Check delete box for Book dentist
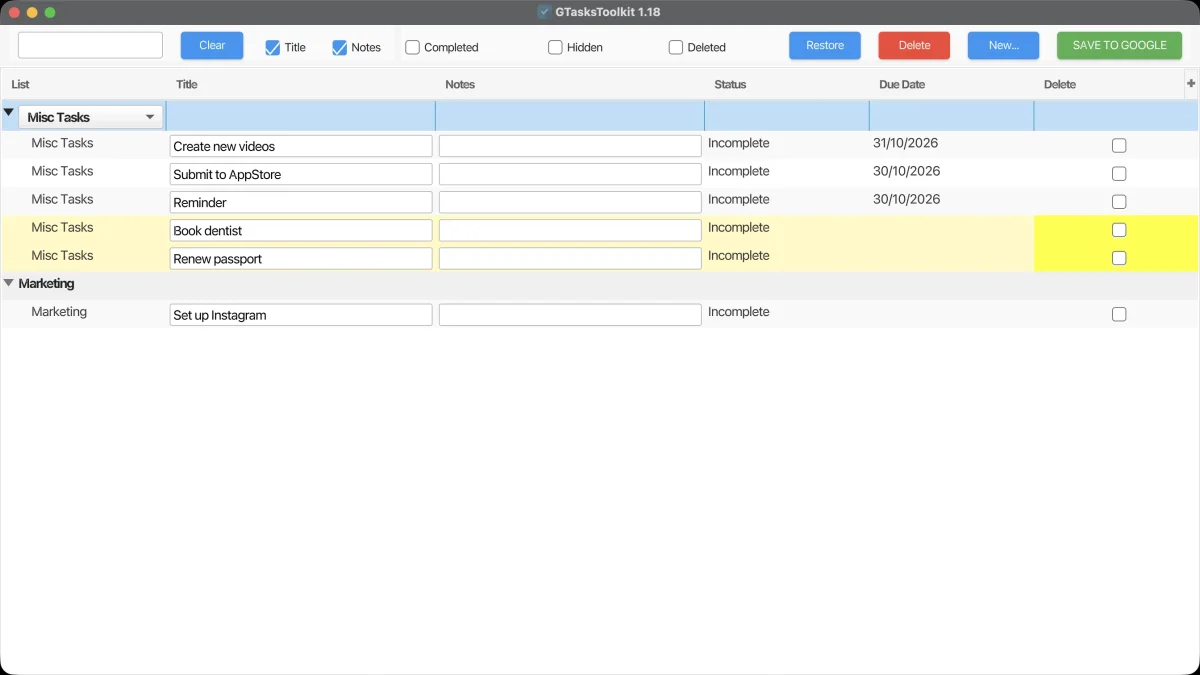 [1119, 230]
